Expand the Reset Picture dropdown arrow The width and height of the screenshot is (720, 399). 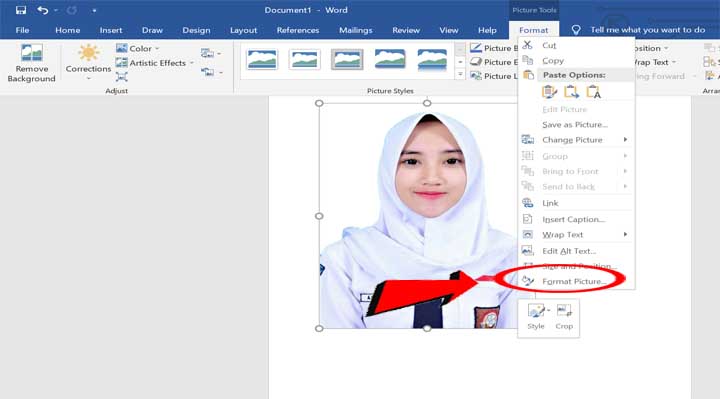221,73
